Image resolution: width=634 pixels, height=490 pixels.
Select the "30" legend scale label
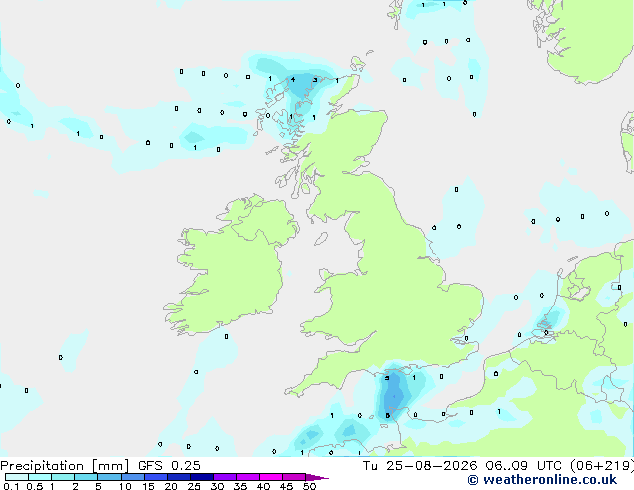[217, 486]
